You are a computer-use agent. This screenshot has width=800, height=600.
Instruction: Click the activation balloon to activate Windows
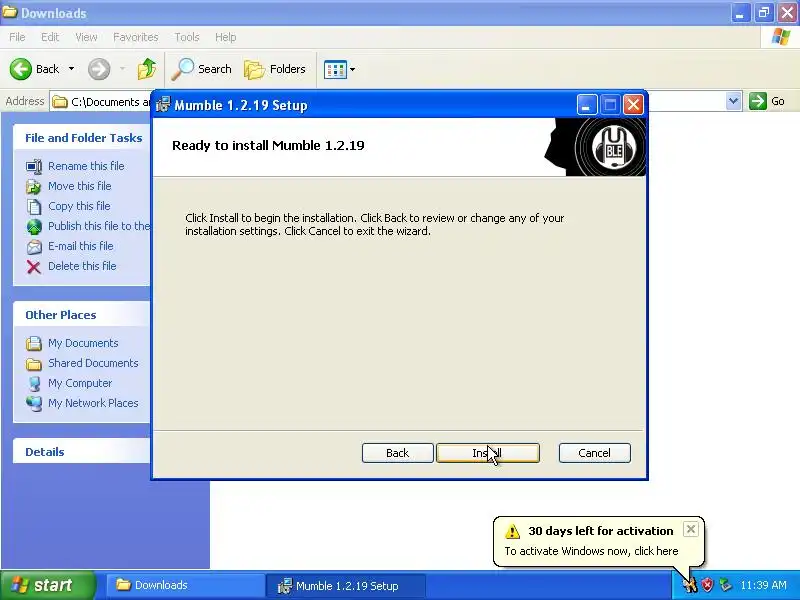coord(591,551)
